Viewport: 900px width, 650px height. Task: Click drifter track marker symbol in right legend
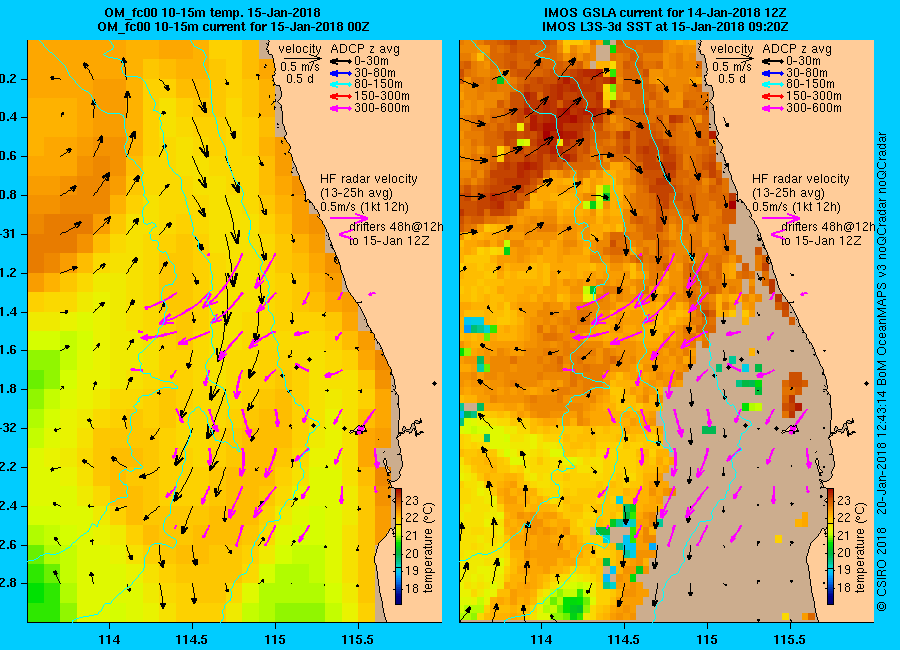776,234
